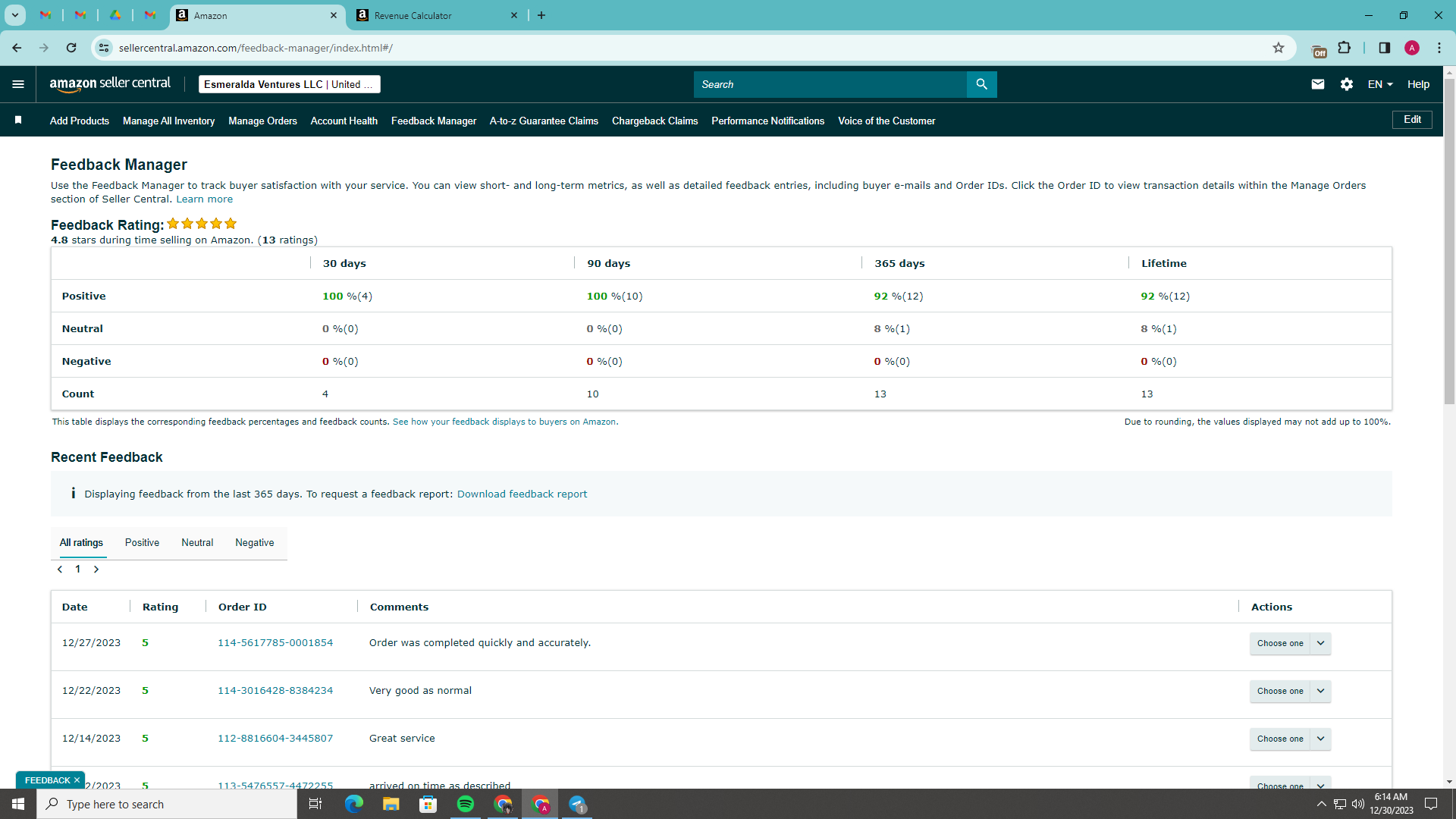Go to next feedback page arrow
Viewport: 1456px width, 819px height.
point(96,570)
